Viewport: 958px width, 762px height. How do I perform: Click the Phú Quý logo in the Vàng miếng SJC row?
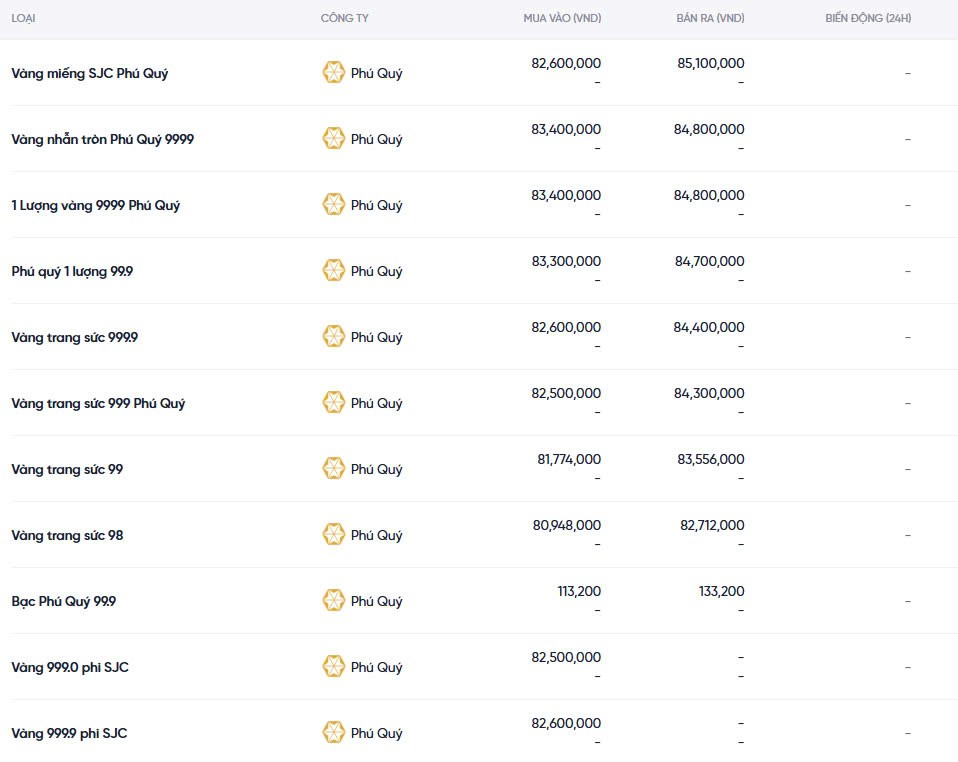click(333, 73)
